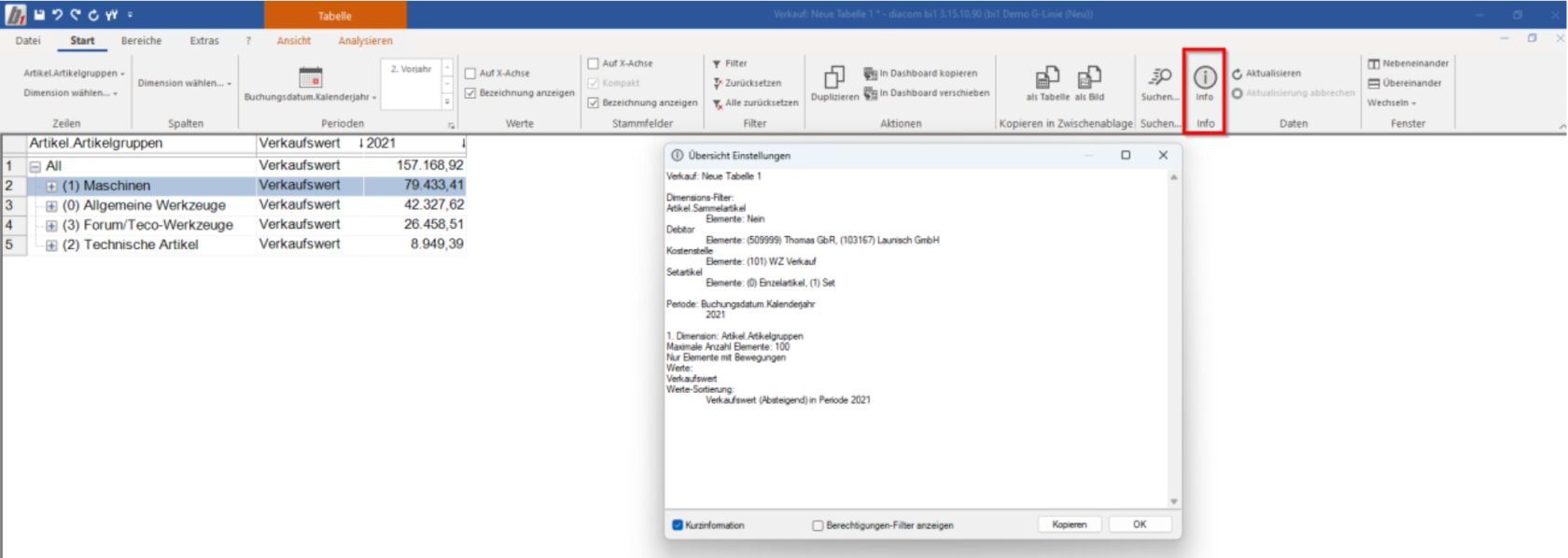This screenshot has height=558, width=1568.
Task: Expand the (3) Forum/Teco-Werkzeuge row
Action: [x=51, y=225]
